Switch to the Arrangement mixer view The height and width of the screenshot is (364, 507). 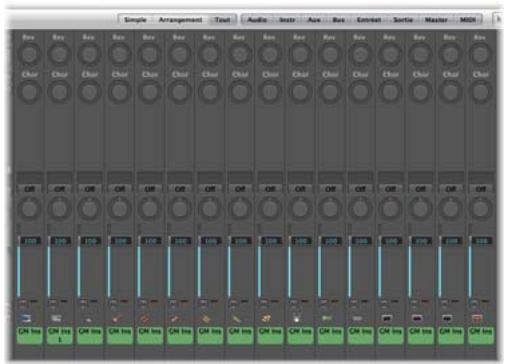pyautogui.click(x=180, y=20)
